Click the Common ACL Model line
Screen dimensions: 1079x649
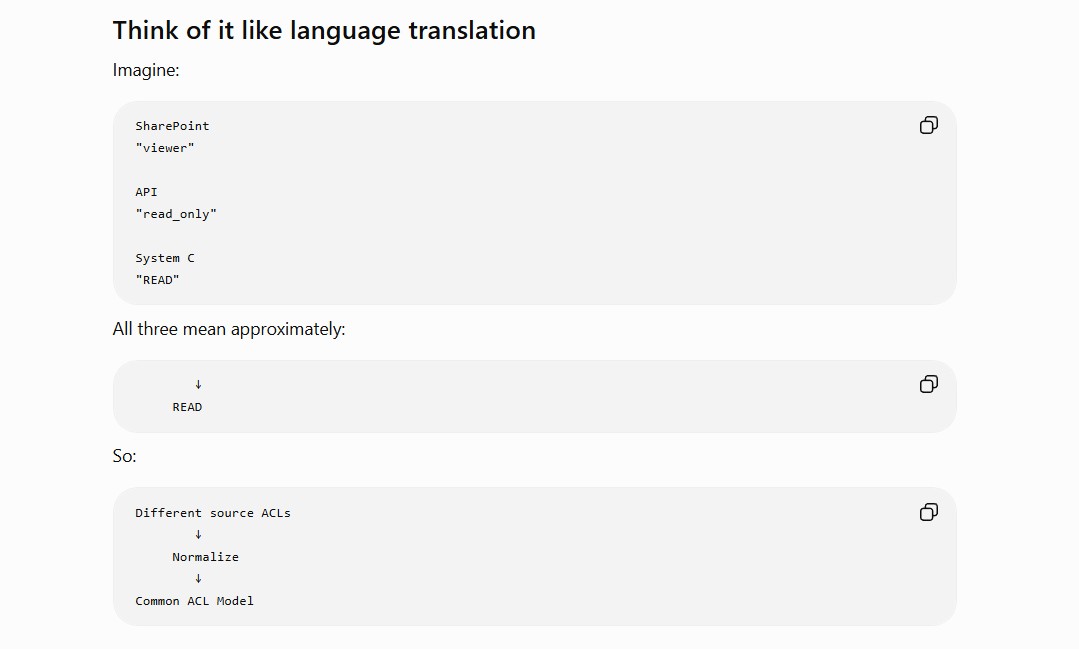195,602
